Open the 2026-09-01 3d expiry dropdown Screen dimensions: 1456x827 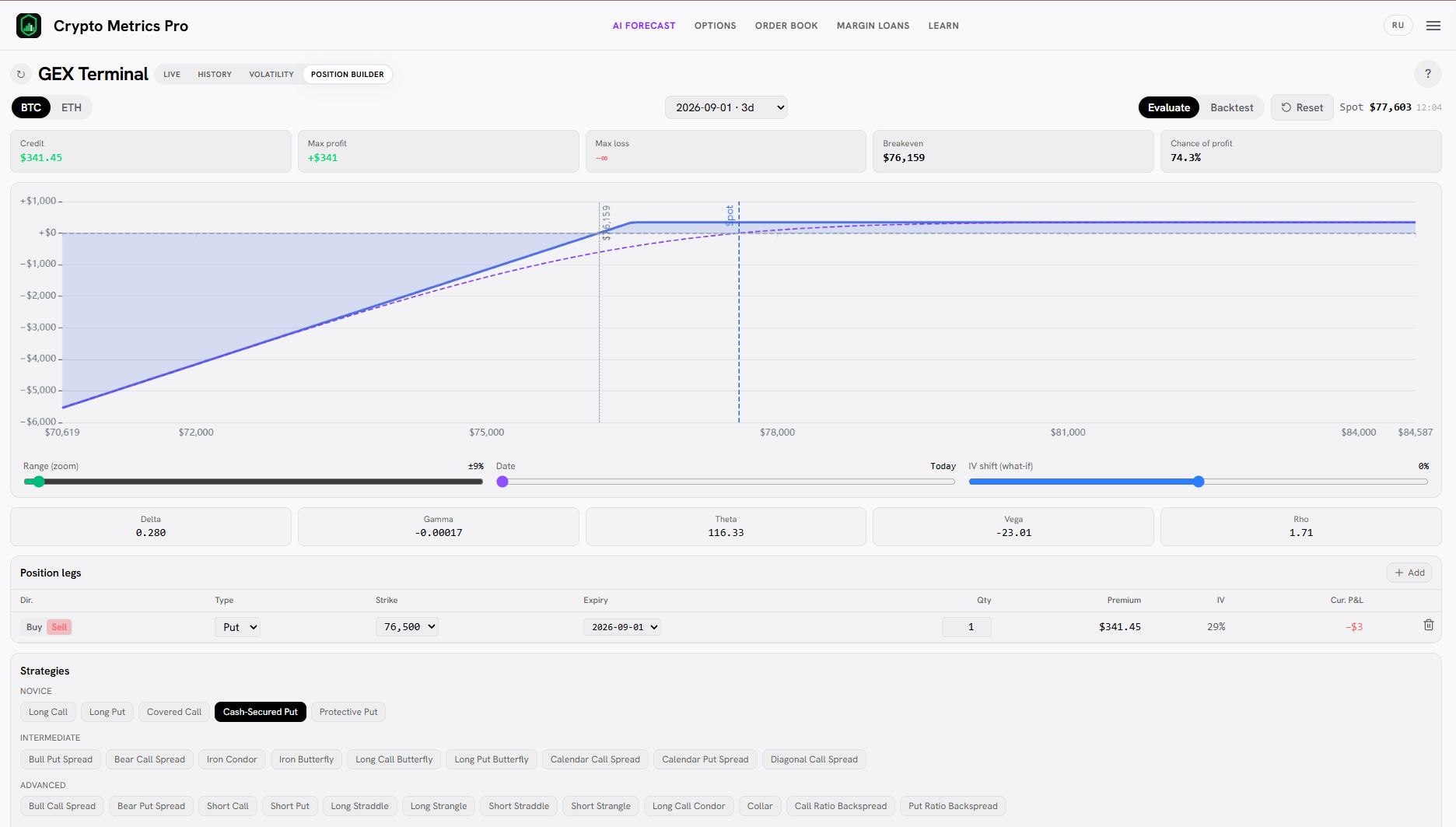click(726, 107)
